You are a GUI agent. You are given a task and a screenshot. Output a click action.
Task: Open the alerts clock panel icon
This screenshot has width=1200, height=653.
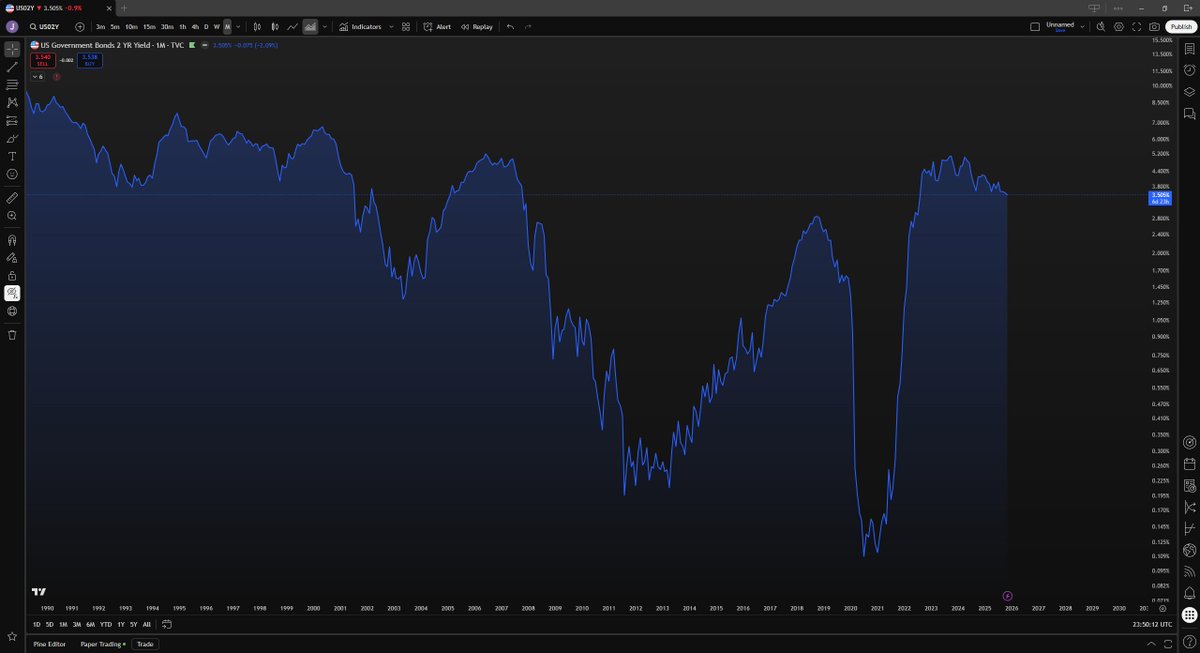pos(1189,70)
